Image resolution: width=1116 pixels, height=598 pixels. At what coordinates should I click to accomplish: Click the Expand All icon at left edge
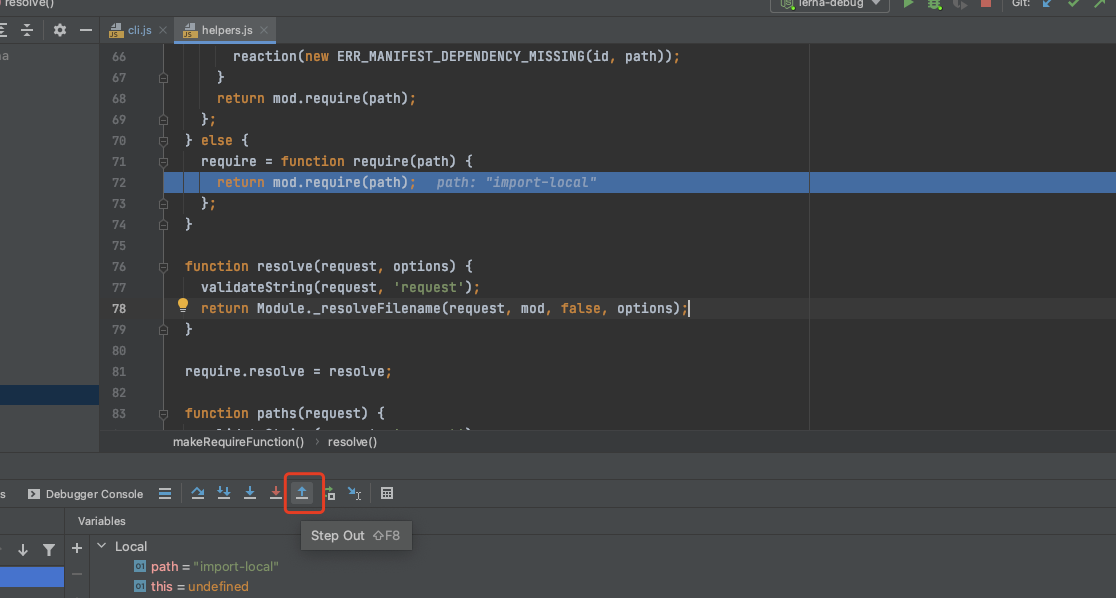[4, 30]
